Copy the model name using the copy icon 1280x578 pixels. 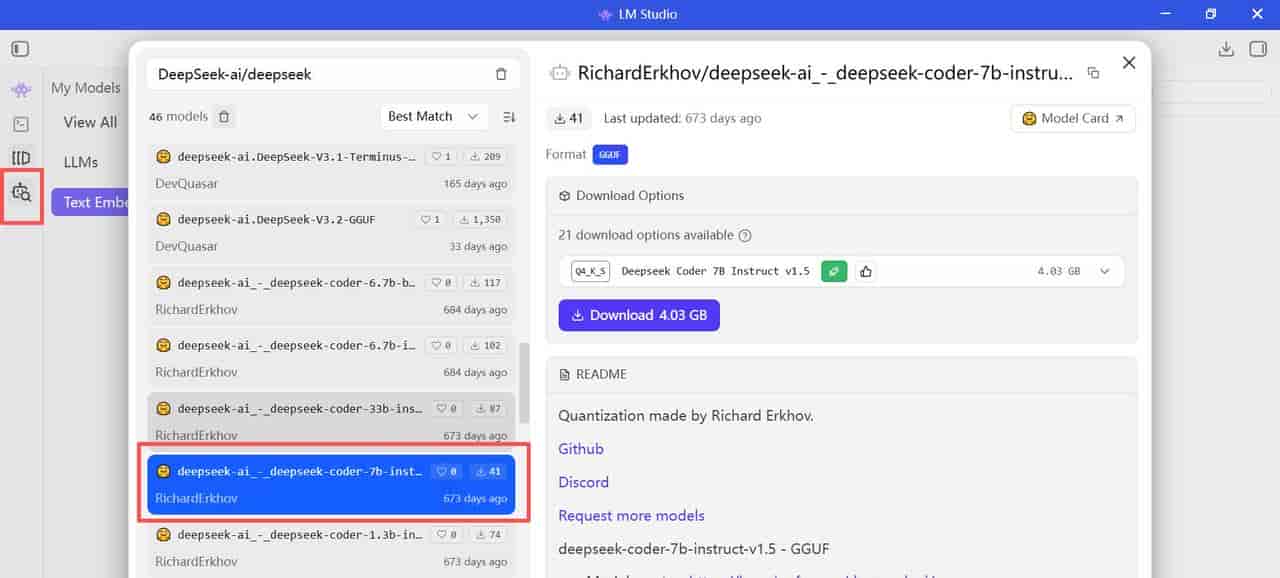pos(1093,73)
